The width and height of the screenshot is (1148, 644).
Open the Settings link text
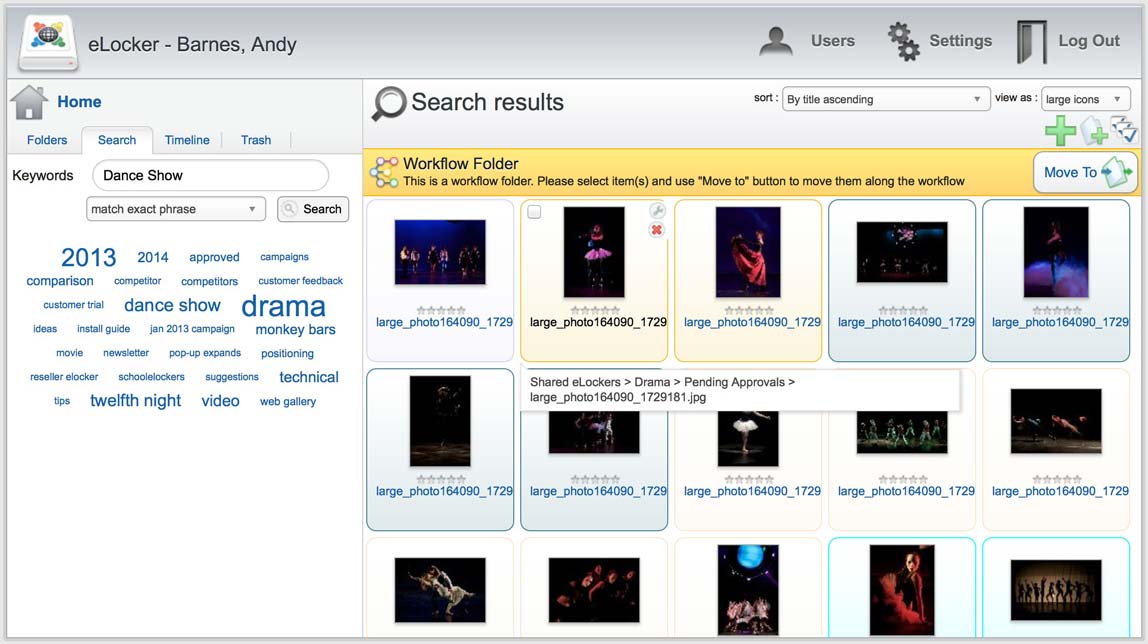pos(961,41)
